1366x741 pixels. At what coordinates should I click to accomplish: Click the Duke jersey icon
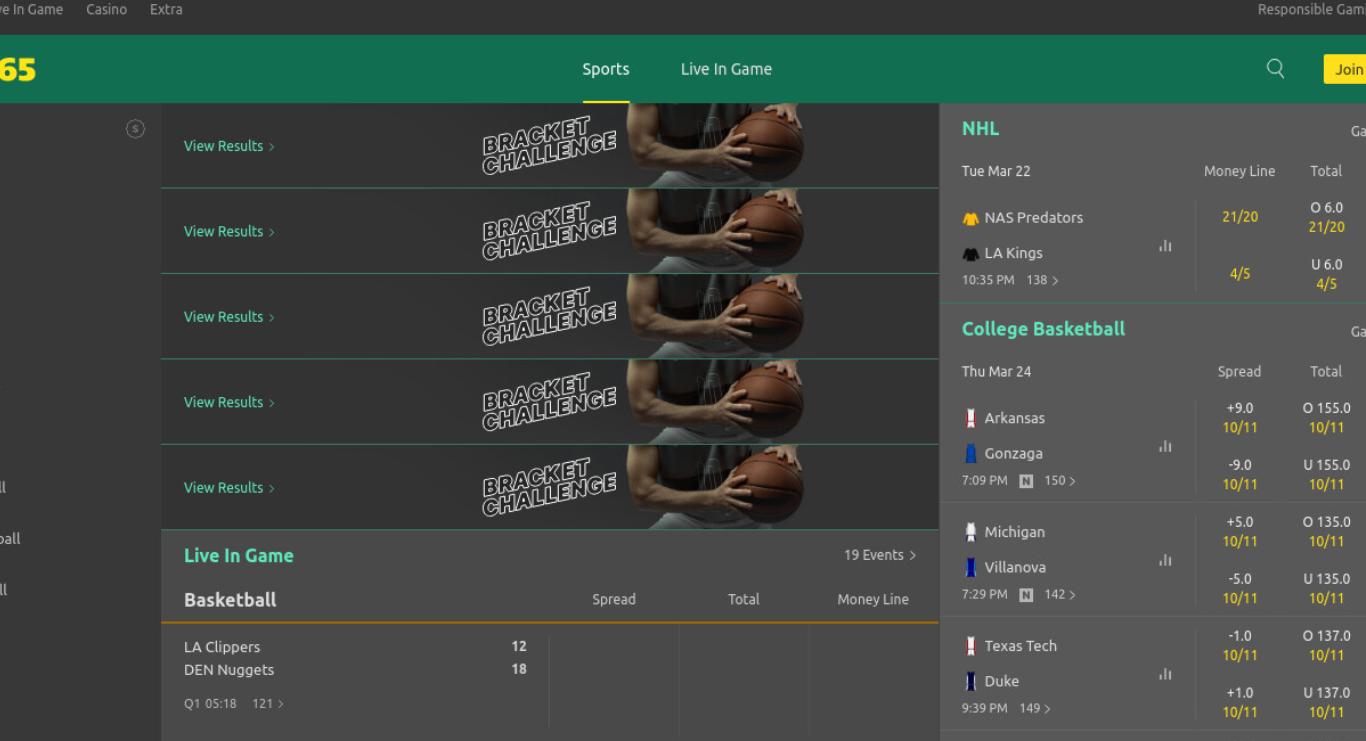(x=970, y=682)
